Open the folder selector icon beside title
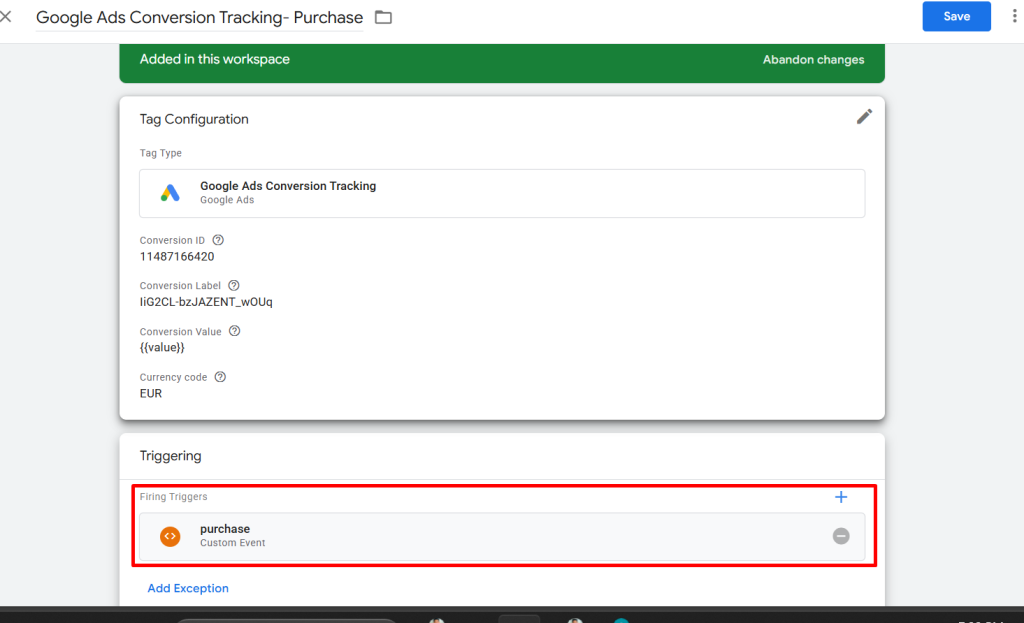This screenshot has height=623, width=1024. point(383,18)
